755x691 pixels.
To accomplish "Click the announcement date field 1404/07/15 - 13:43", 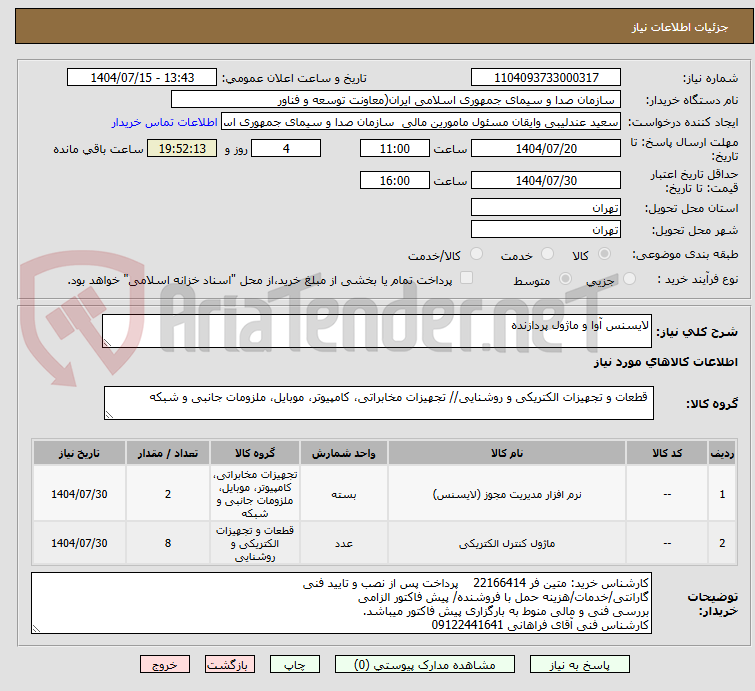I will [142, 78].
